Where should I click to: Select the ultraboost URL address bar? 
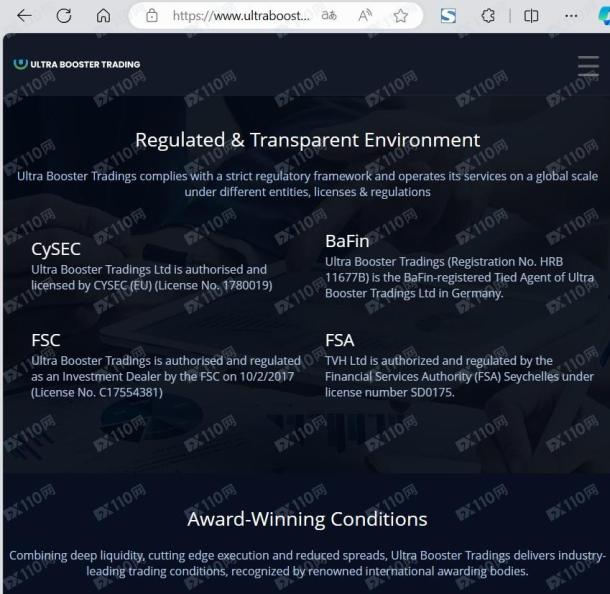241,16
